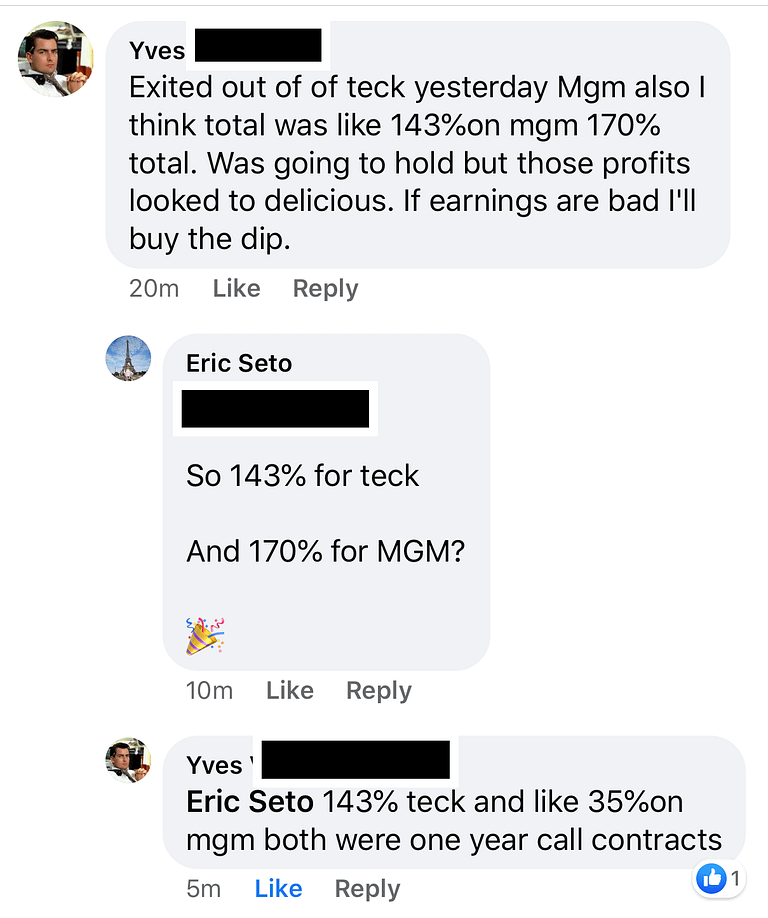Click the party popper emoji
Image resolution: width=768 pixels, height=918 pixels.
click(x=205, y=636)
